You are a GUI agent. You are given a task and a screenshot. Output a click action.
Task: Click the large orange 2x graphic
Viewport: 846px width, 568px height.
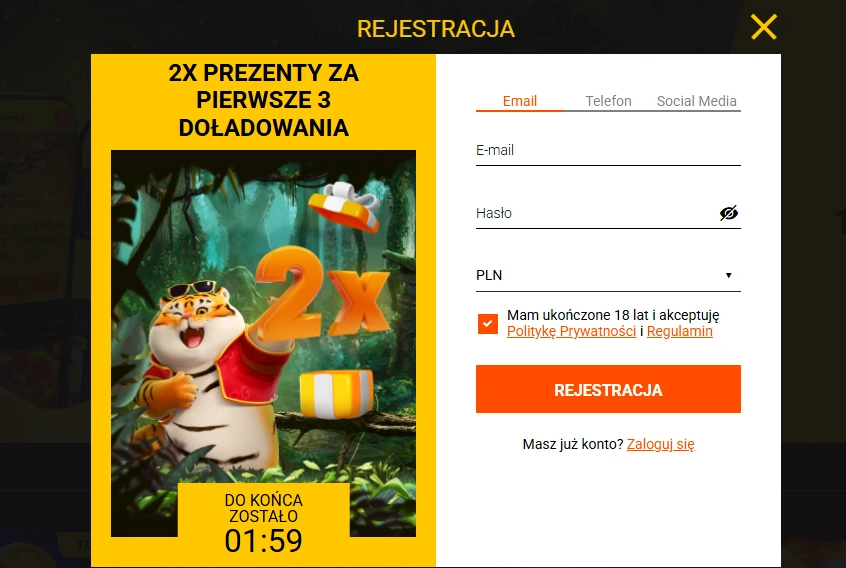(x=321, y=294)
